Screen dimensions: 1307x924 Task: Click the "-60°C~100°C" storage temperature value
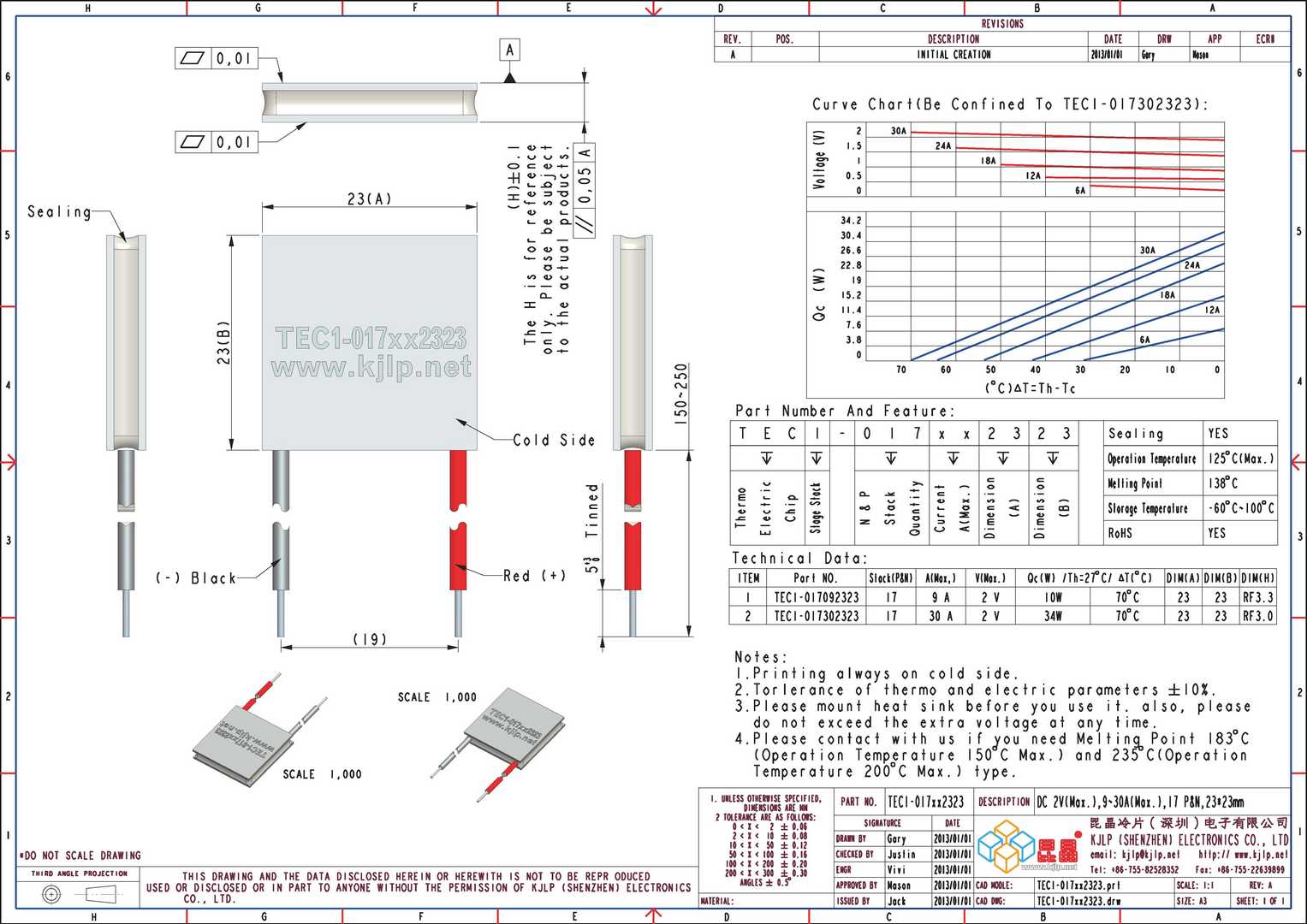[1241, 508]
